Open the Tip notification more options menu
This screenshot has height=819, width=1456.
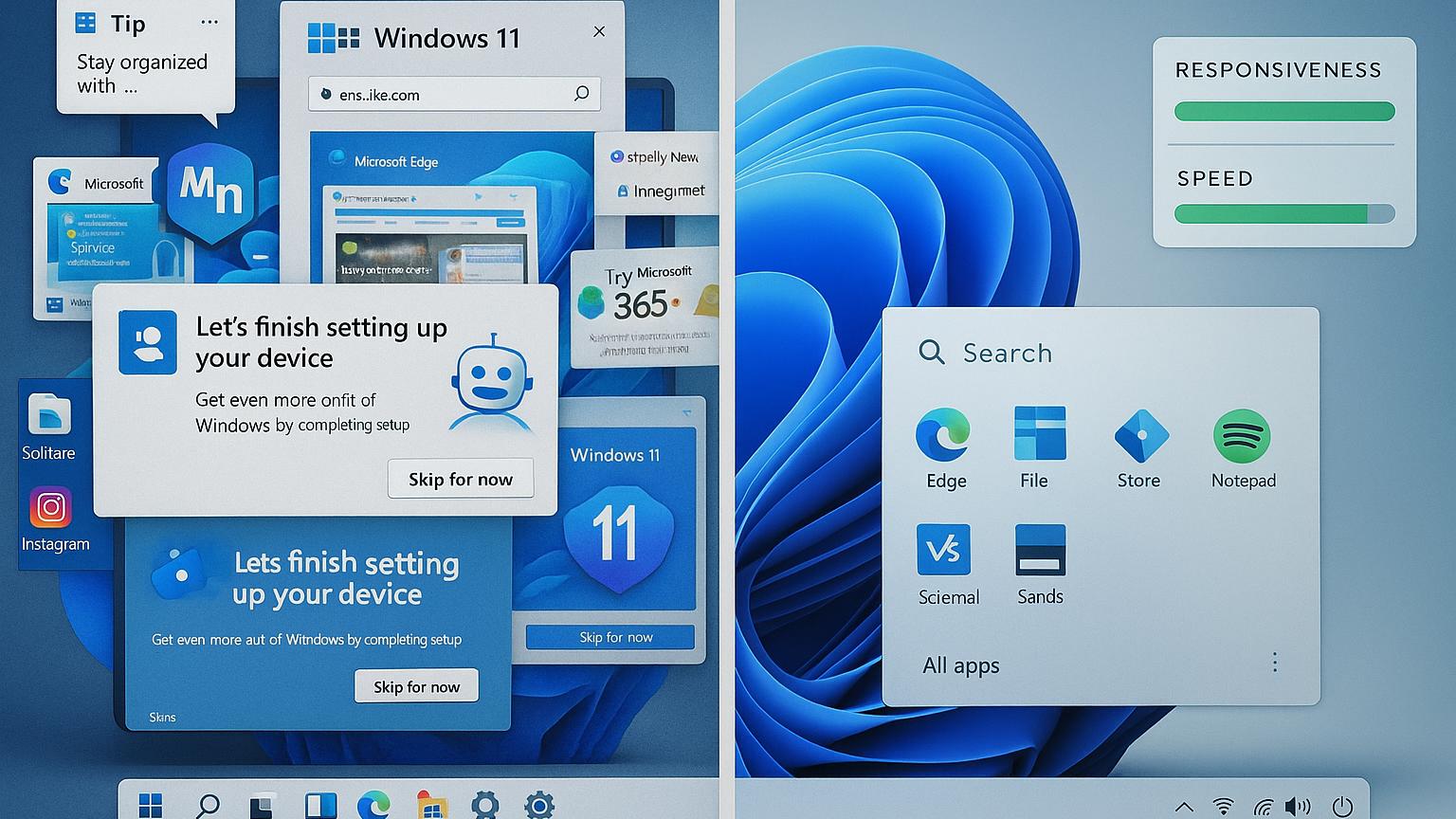click(209, 23)
